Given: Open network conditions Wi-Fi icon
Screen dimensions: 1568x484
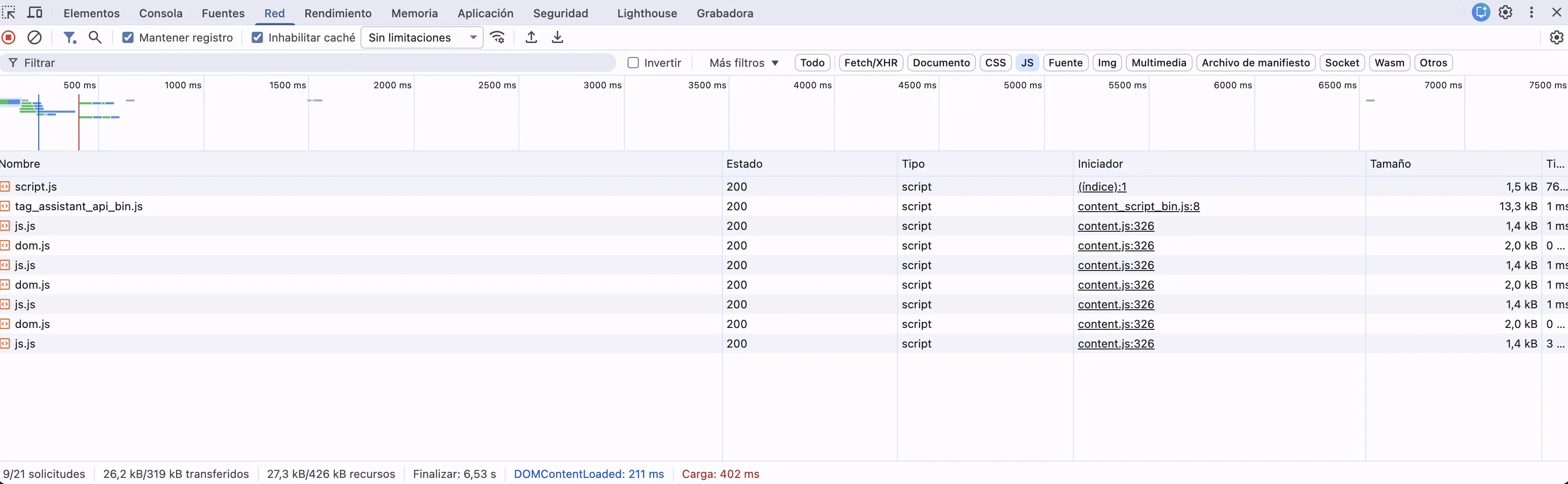Looking at the screenshot, I should pyautogui.click(x=498, y=38).
